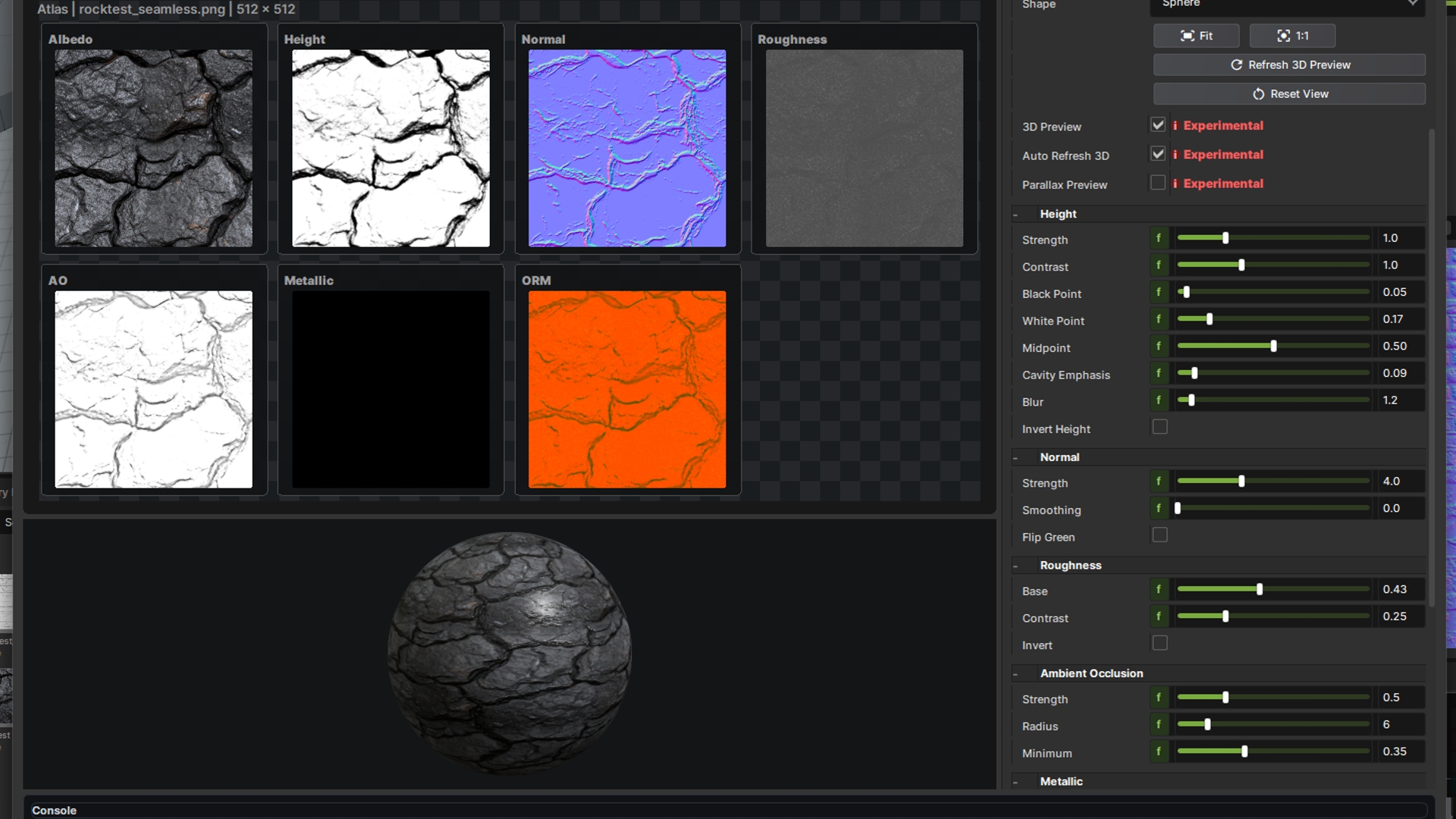Select the ORM map thumbnail
1456x819 pixels.
click(x=627, y=390)
